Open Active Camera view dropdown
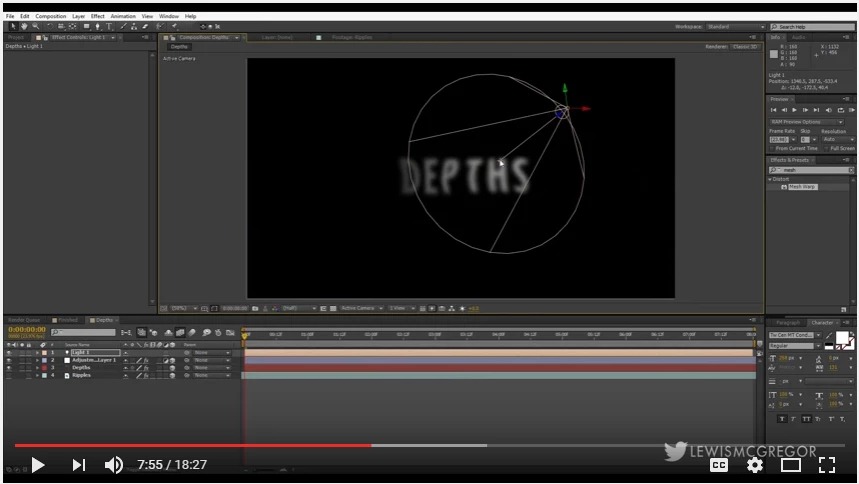This screenshot has height=484, width=859. click(x=362, y=308)
